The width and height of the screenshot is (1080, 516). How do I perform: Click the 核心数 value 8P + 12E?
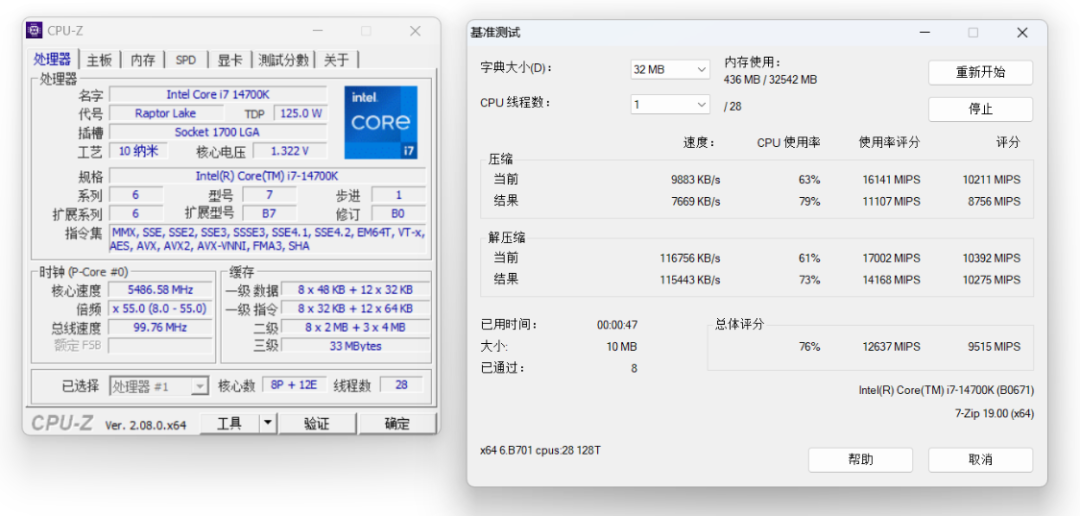click(x=295, y=385)
